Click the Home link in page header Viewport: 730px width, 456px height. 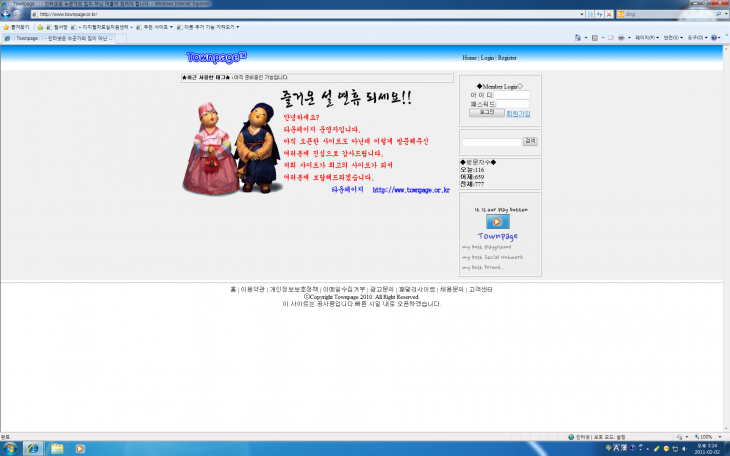[469, 58]
